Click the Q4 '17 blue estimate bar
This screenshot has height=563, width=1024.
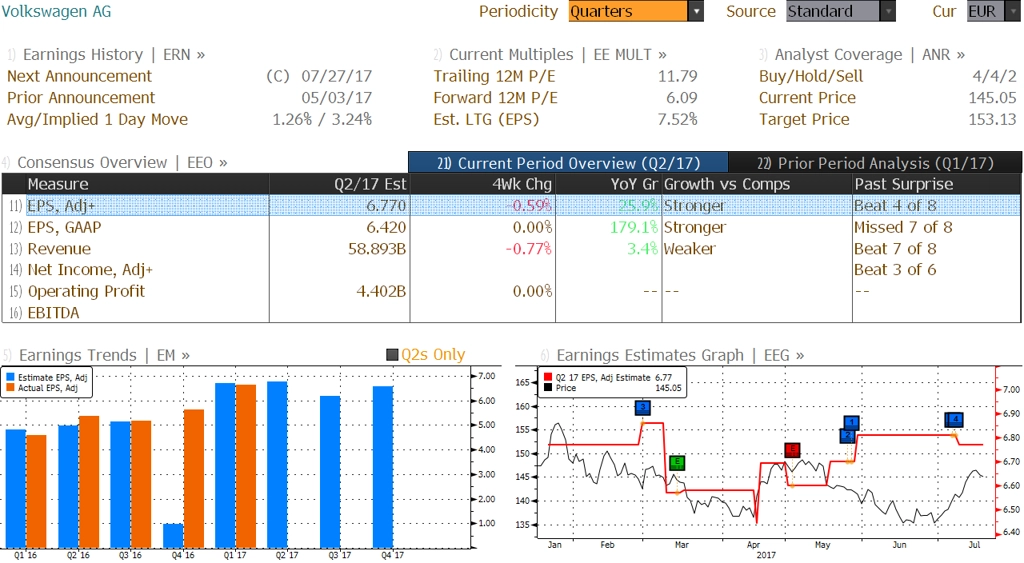[383, 467]
